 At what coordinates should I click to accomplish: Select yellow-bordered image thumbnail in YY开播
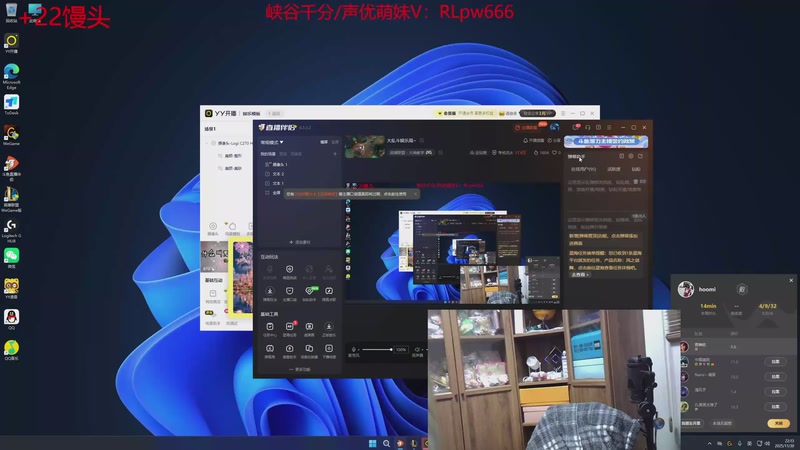click(x=241, y=278)
